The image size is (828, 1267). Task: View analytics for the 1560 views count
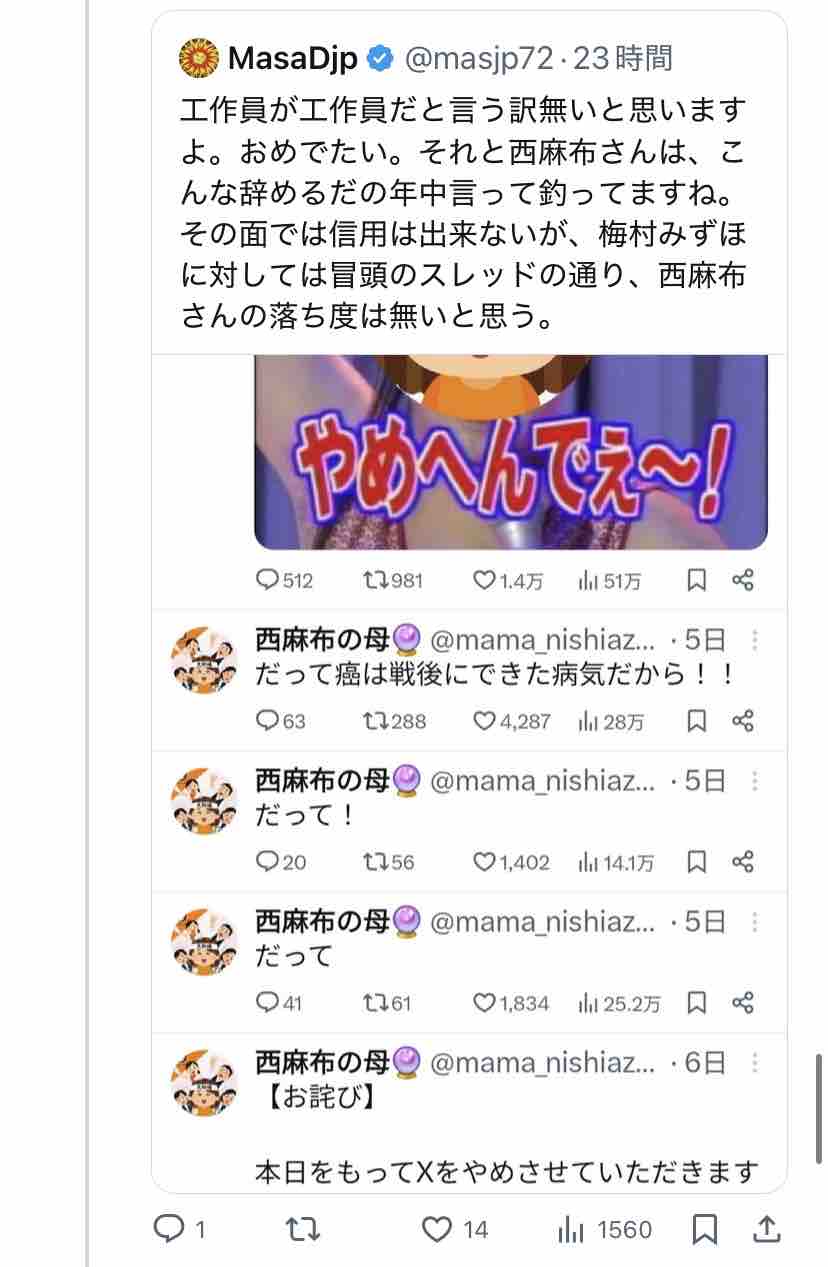coord(603,1229)
